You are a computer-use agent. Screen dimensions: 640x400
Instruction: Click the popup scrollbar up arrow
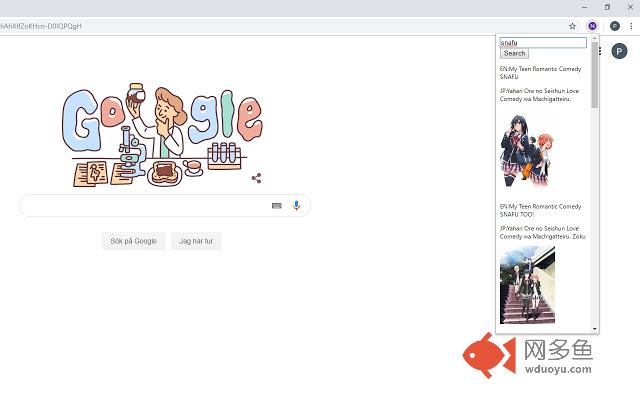pos(595,40)
